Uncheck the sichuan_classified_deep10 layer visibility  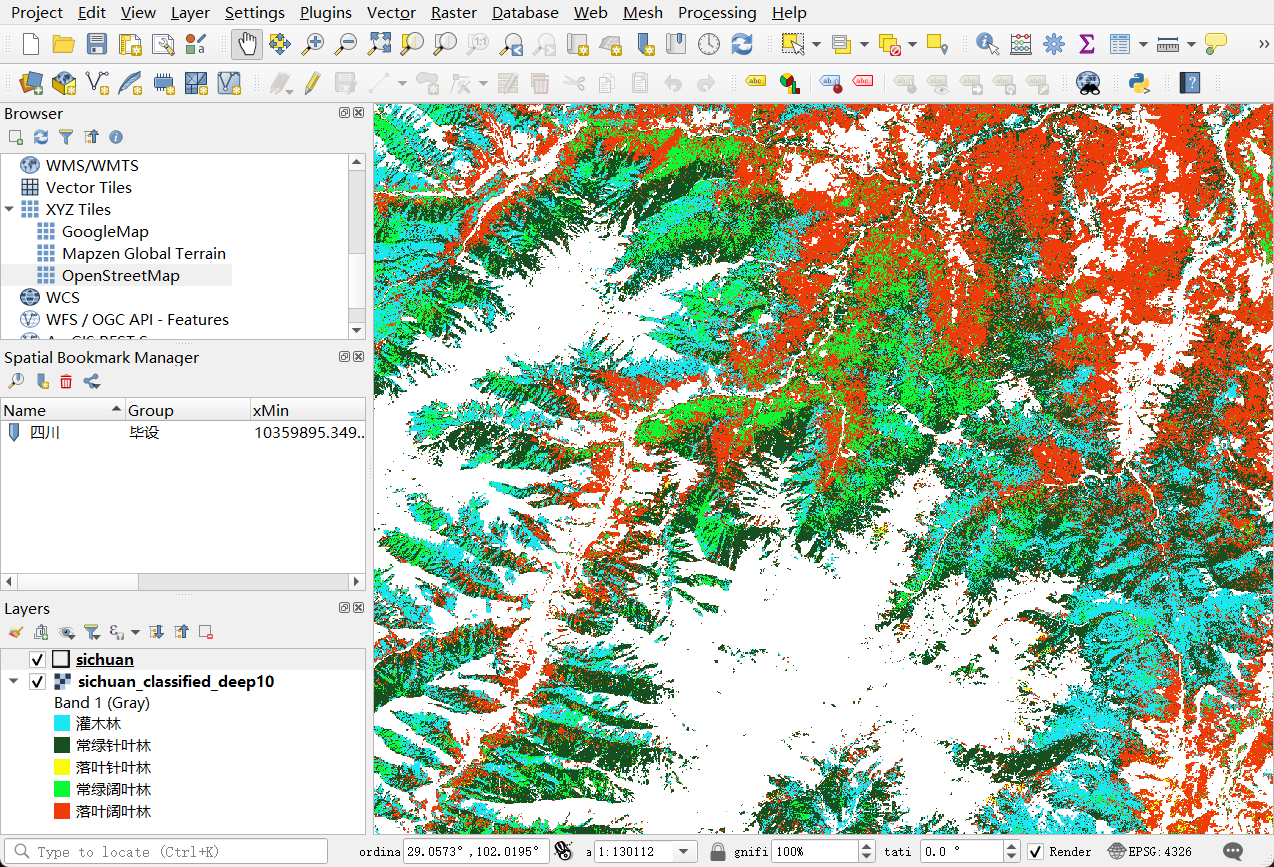coord(37,681)
